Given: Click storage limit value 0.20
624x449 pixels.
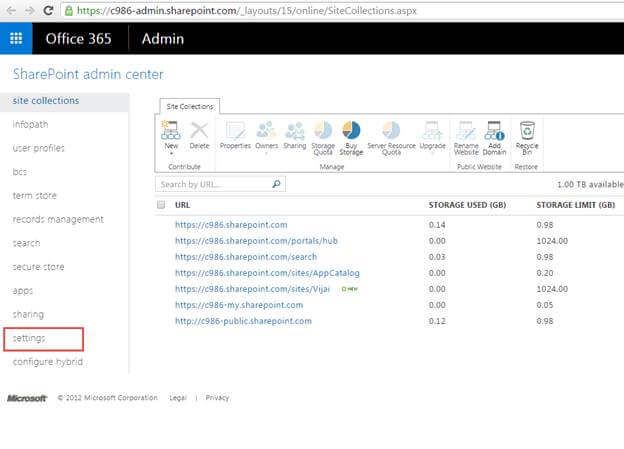Looking at the screenshot, I should (545, 273).
